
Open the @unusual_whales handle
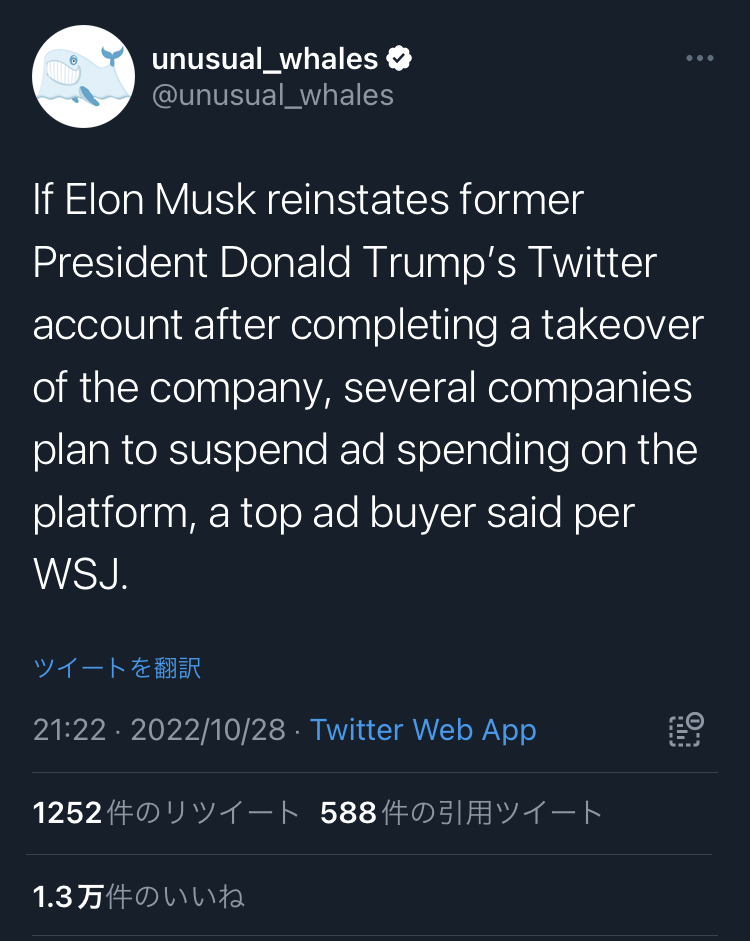272,95
